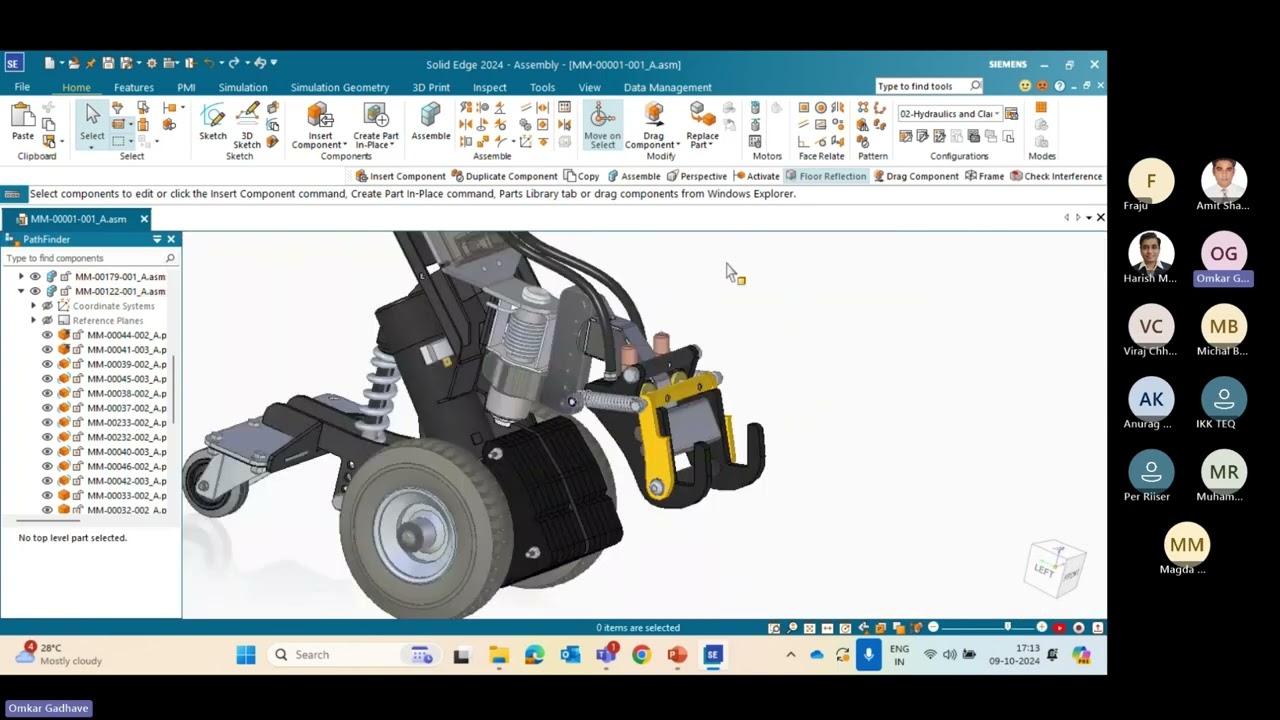Open File Explorer from the taskbar

[499, 655]
